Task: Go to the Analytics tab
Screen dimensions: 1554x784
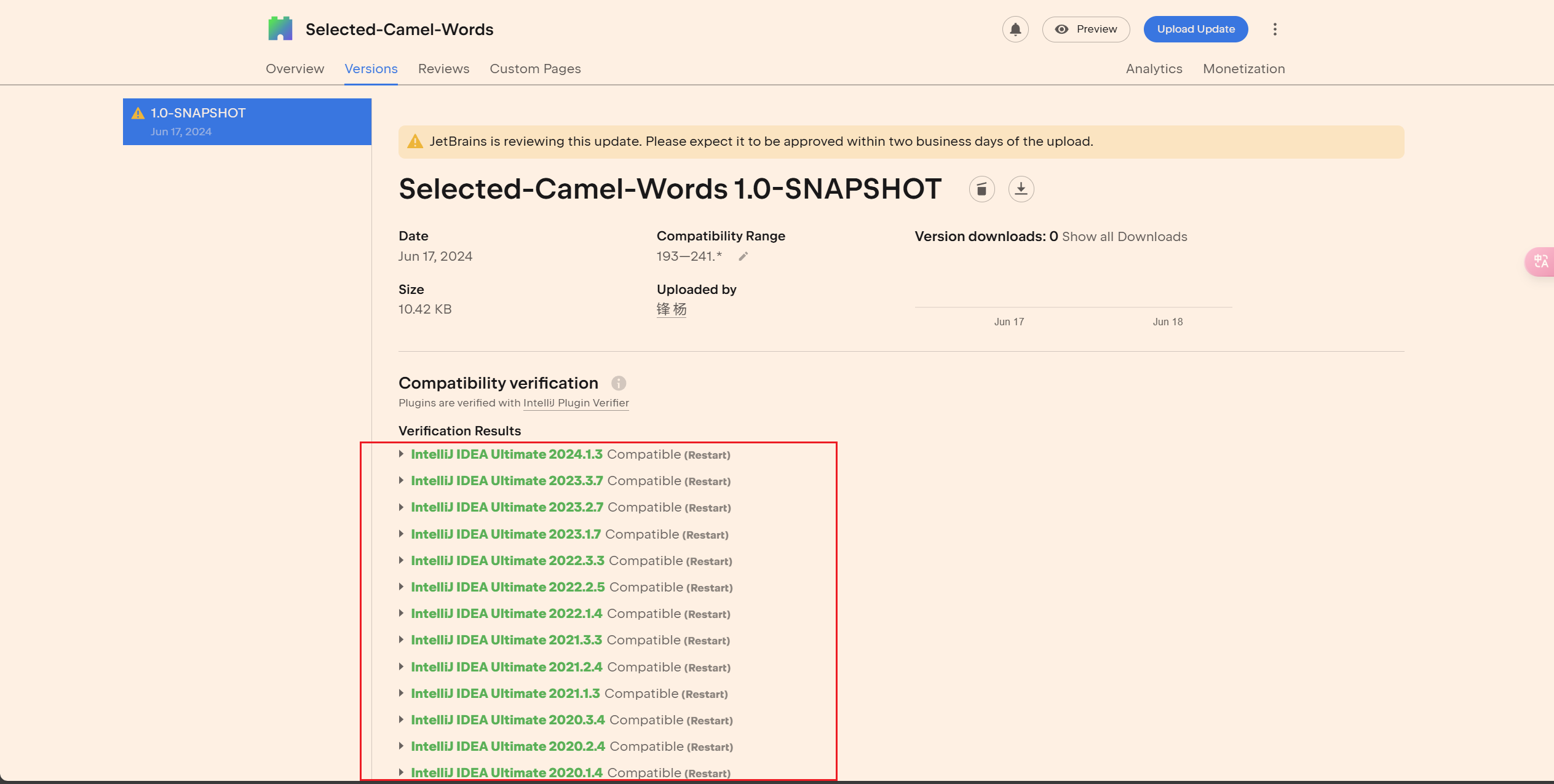Action: point(1154,69)
